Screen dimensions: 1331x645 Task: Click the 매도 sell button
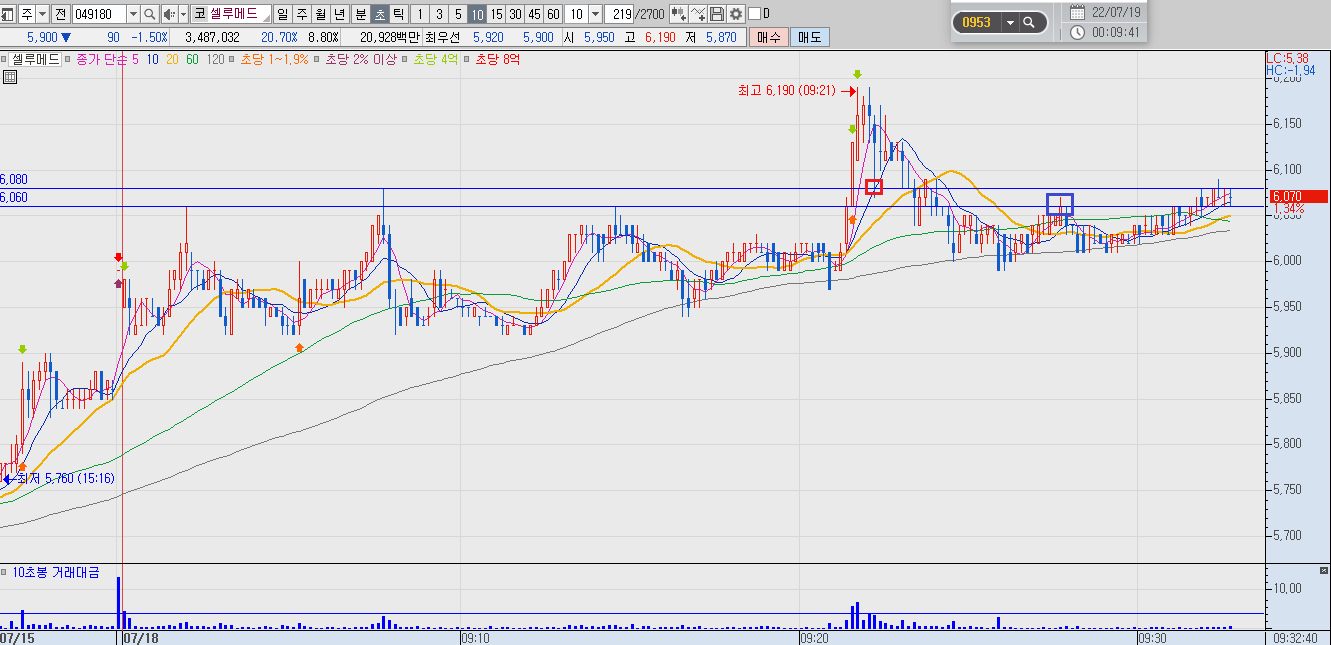click(x=808, y=37)
